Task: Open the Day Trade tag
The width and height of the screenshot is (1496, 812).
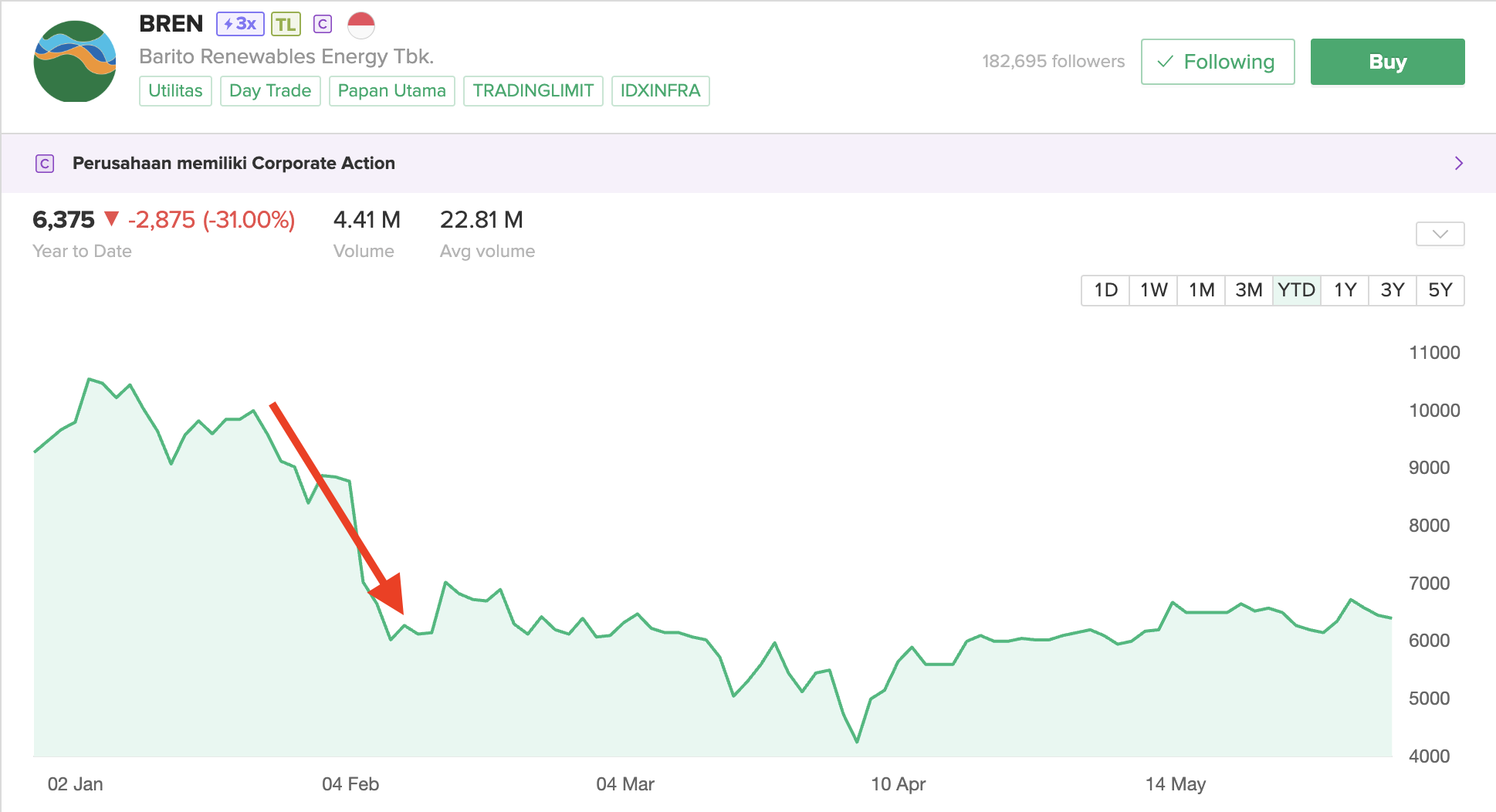Action: 270,91
